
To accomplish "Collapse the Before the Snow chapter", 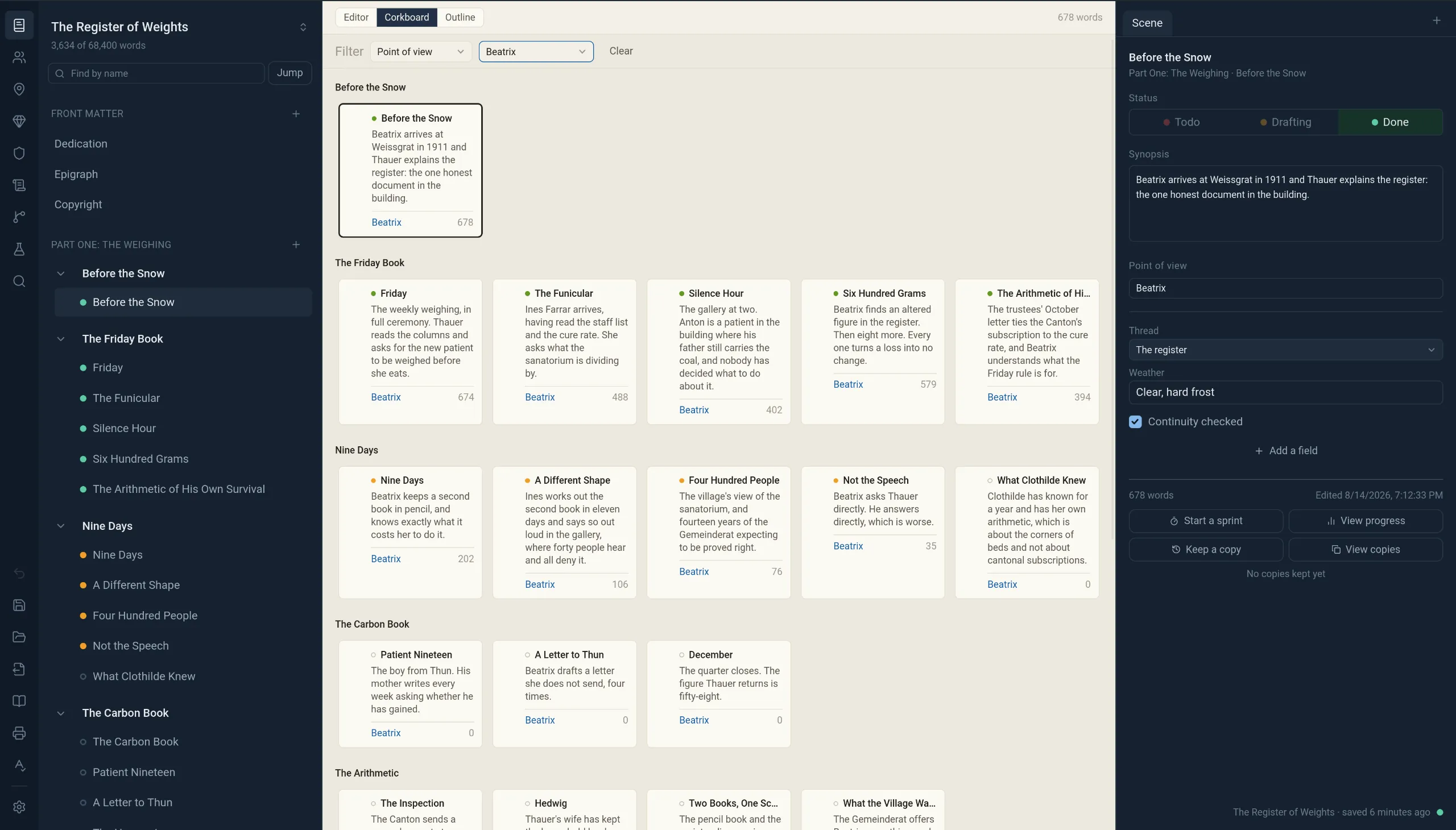I will coord(60,273).
